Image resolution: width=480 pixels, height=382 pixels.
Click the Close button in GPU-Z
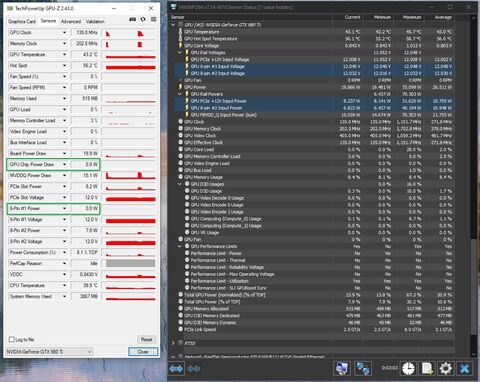(x=143, y=351)
